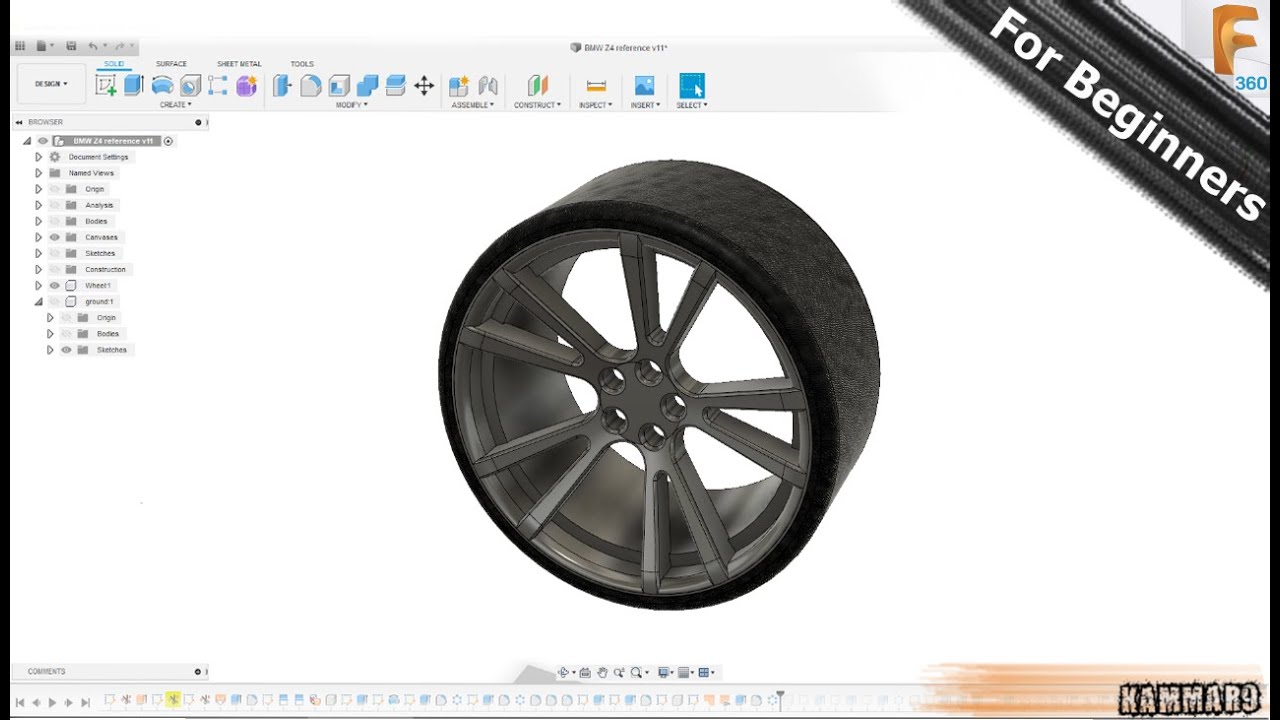This screenshot has width=1280, height=720.
Task: Open the DESIGN workspace dropdown
Action: tap(51, 84)
